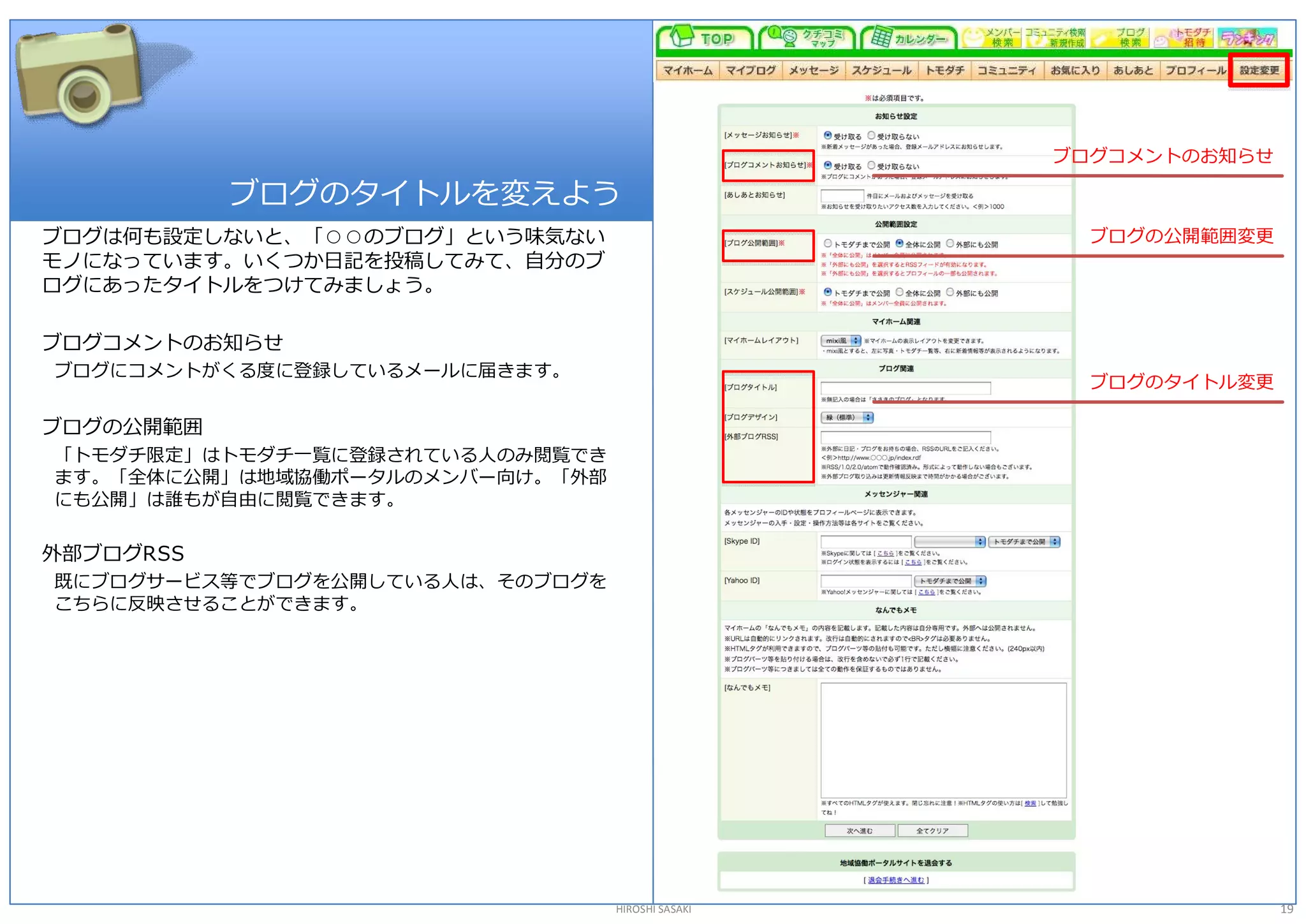Set ブログ公開範囲 to 外部にも公開
Image resolution: width=1306 pixels, height=924 pixels.
(x=950, y=244)
